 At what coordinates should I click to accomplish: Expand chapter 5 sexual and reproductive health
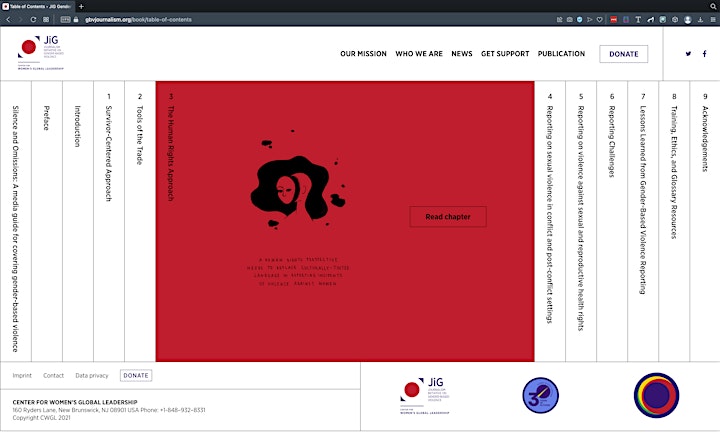[x=581, y=221]
